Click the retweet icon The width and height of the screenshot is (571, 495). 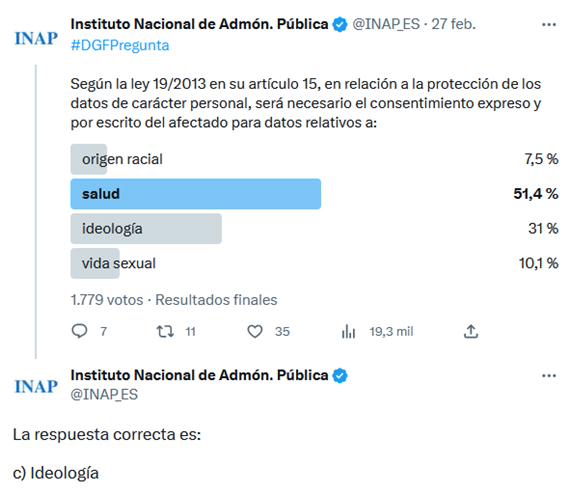[165, 331]
